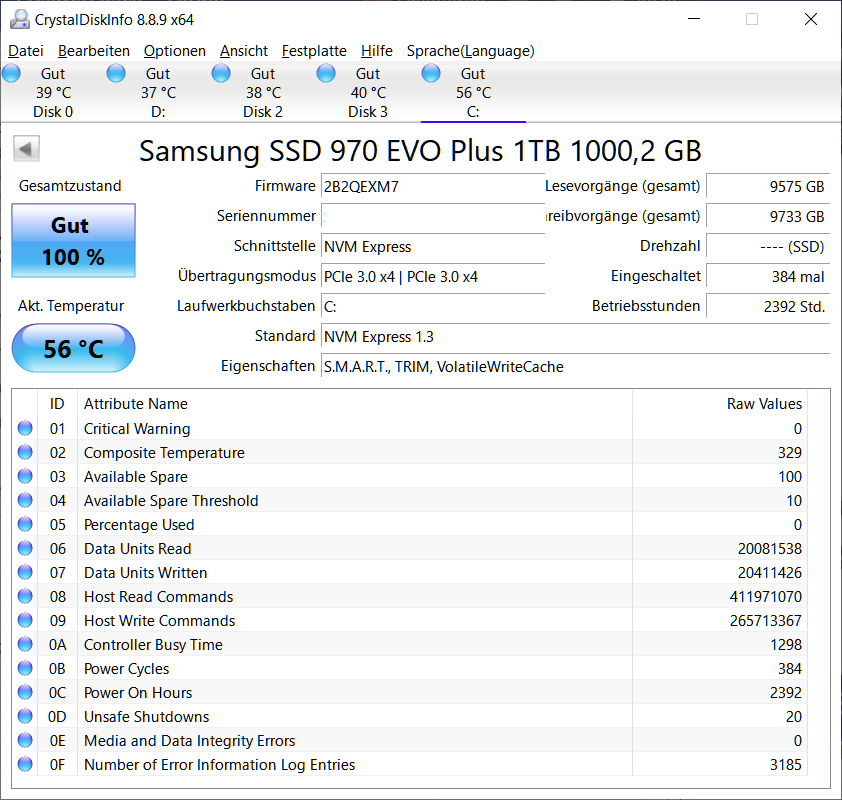Click the CrystalDiskInfo app icon in title bar
The width and height of the screenshot is (842, 800).
[20, 19]
